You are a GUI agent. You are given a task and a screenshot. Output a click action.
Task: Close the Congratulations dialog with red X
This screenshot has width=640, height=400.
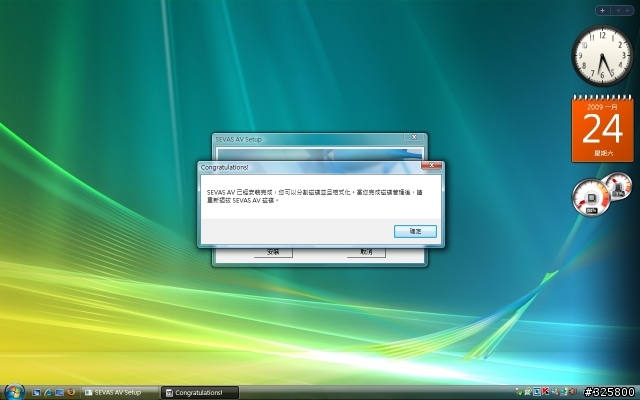[431, 165]
